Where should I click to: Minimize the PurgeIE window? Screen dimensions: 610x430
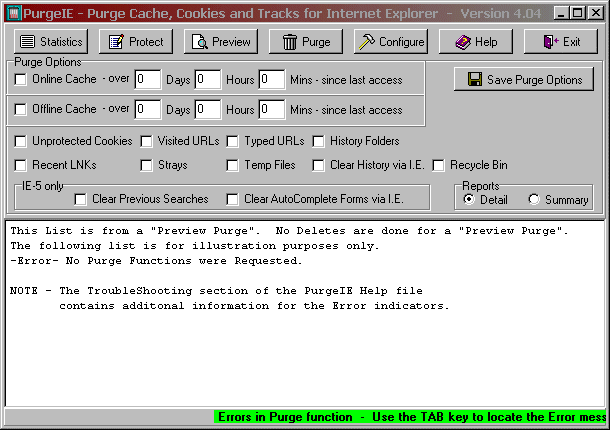pyautogui.click(x=561, y=13)
